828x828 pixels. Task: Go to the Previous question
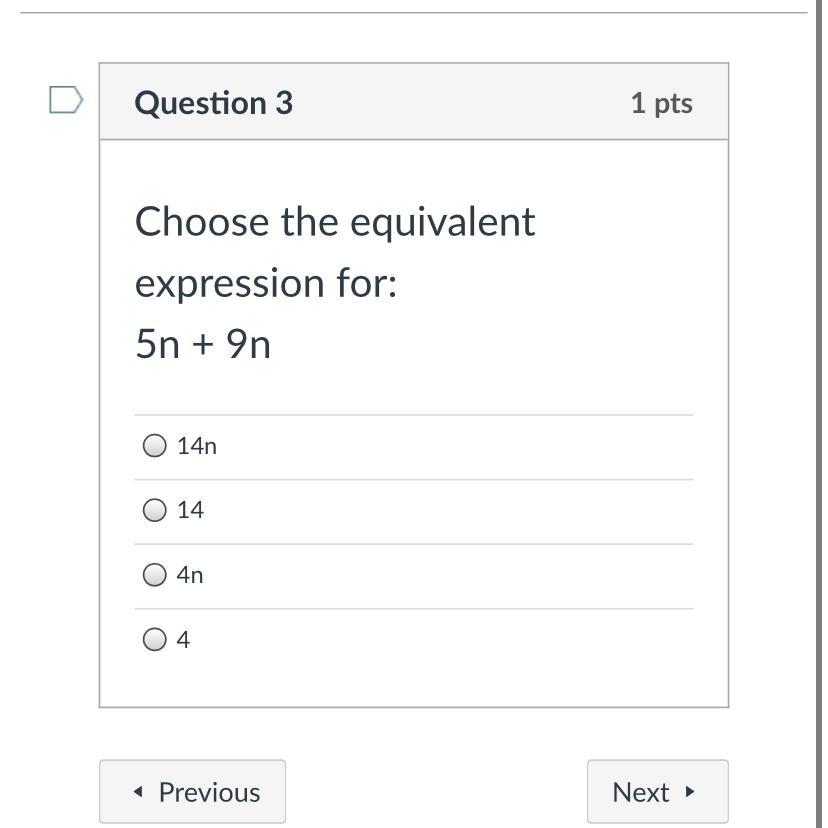192,792
